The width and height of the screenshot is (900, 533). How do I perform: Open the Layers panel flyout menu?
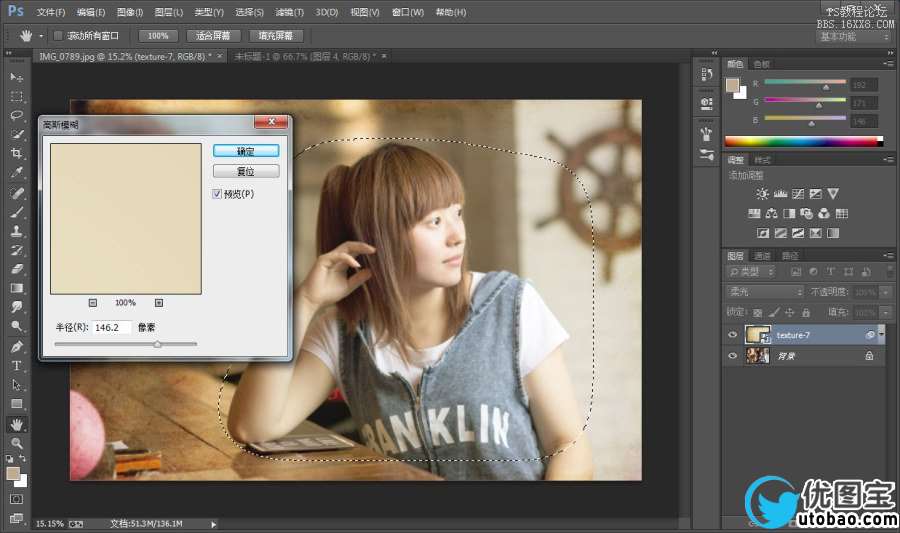tap(889, 255)
